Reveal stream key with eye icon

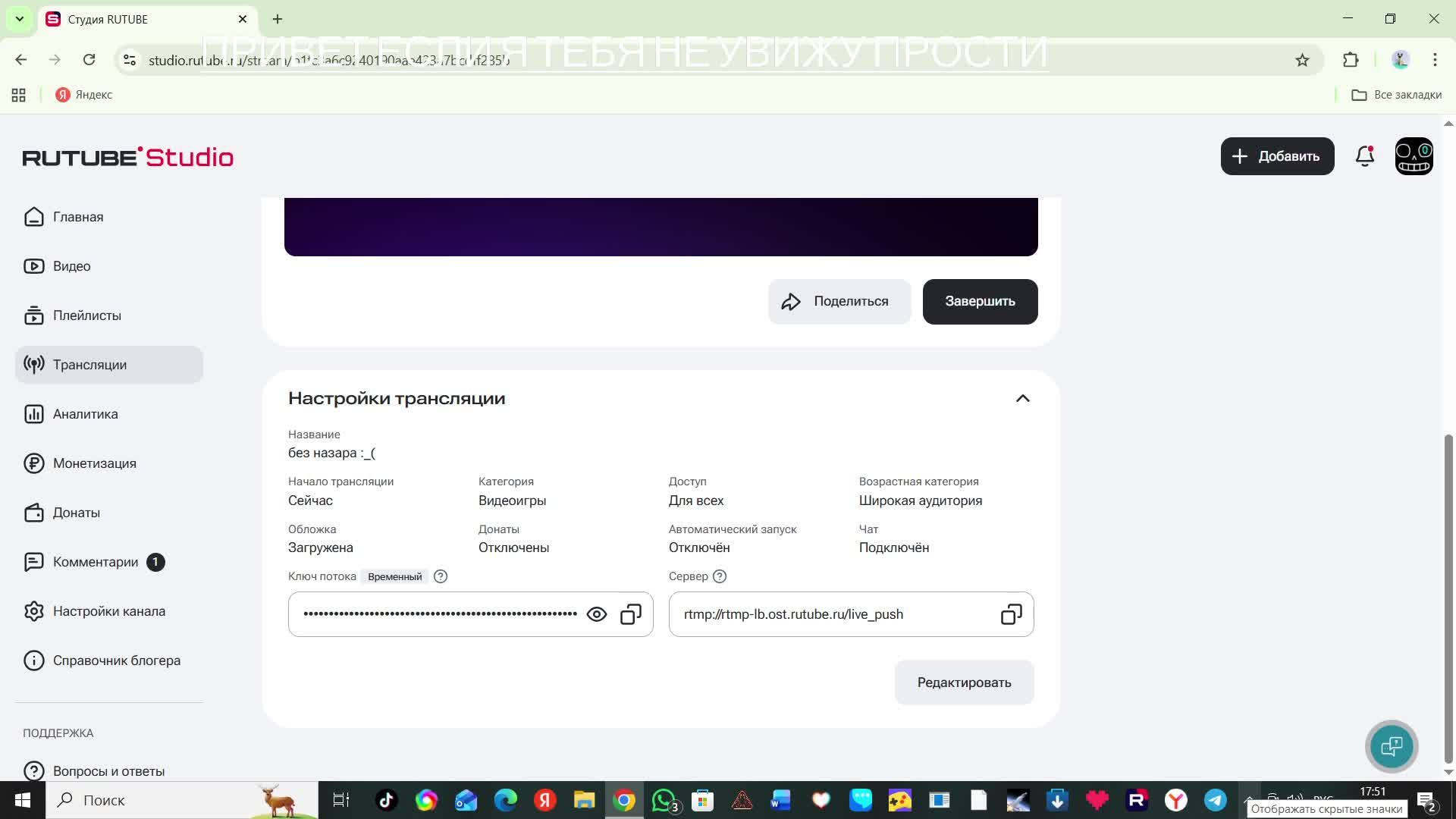tap(597, 614)
